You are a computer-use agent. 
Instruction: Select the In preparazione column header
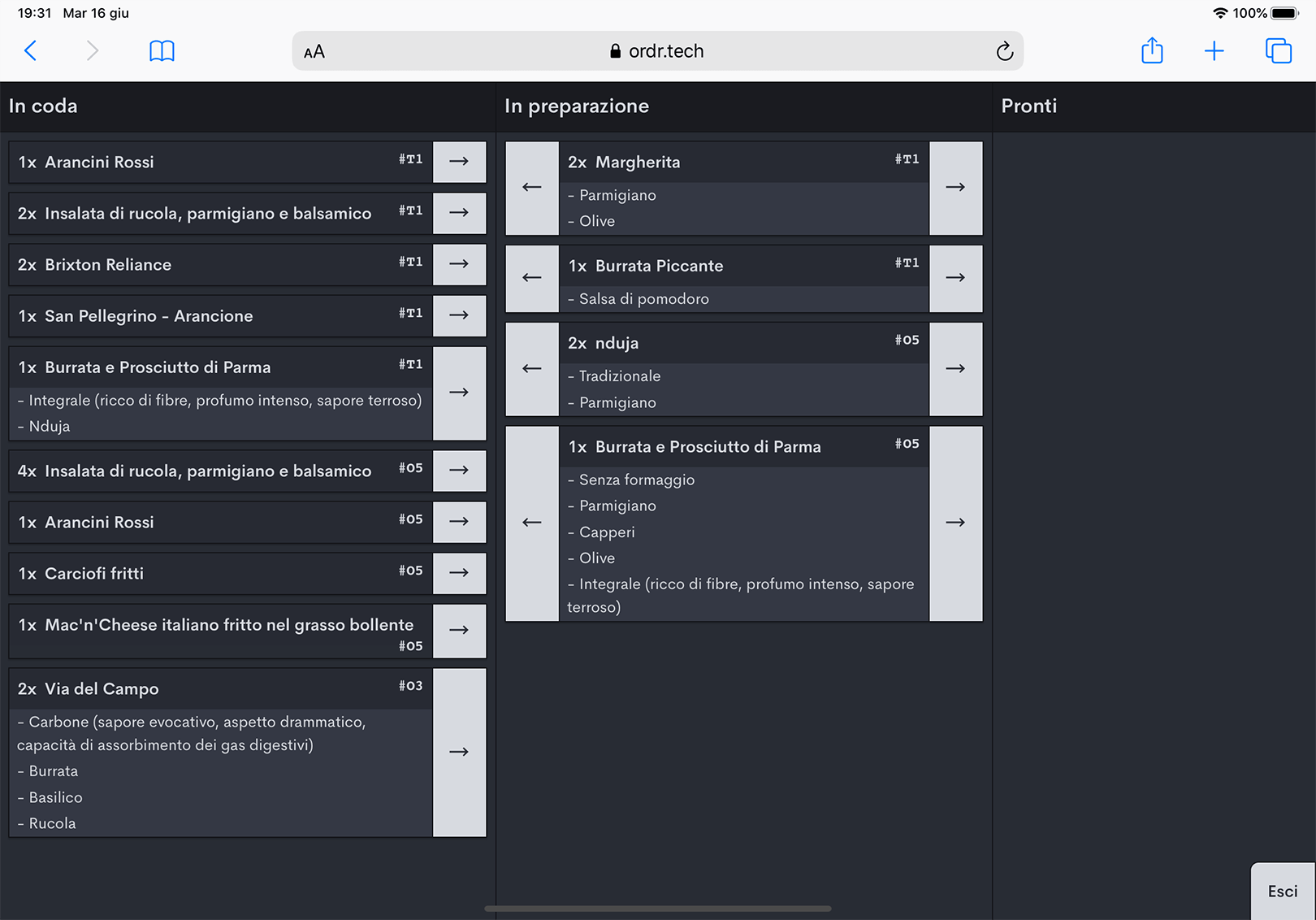[x=576, y=106]
